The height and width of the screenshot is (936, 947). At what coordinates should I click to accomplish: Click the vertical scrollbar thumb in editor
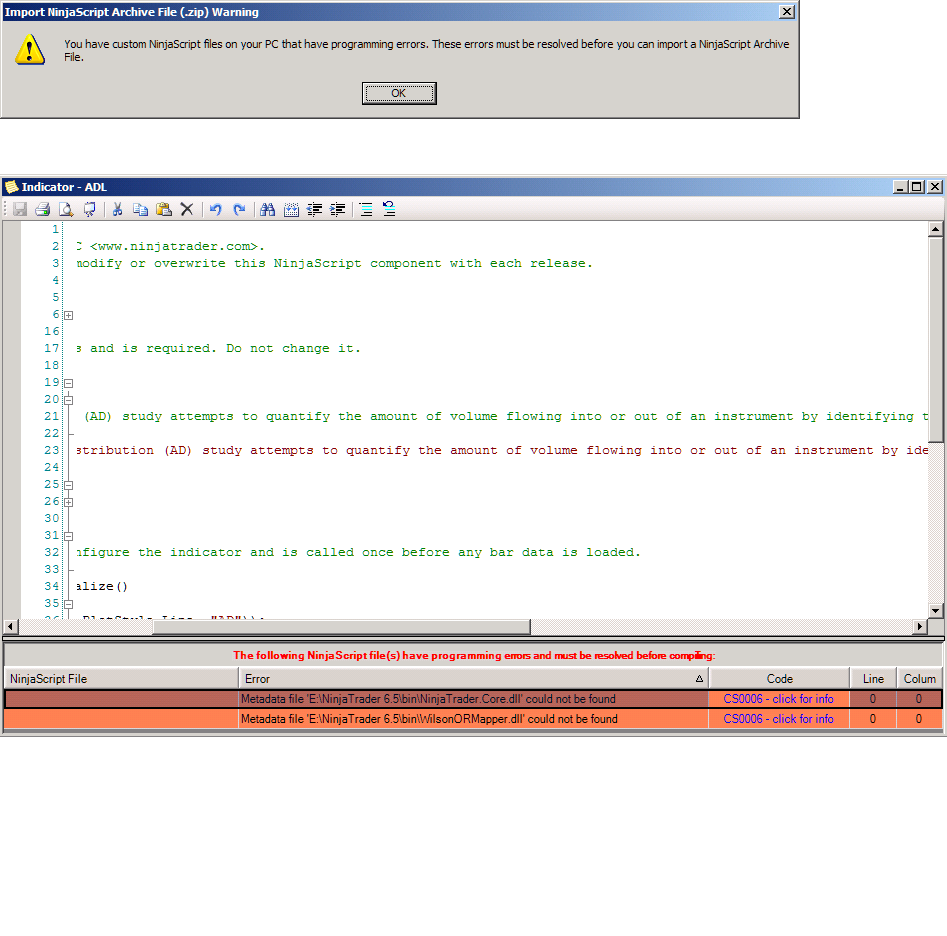pos(936,340)
